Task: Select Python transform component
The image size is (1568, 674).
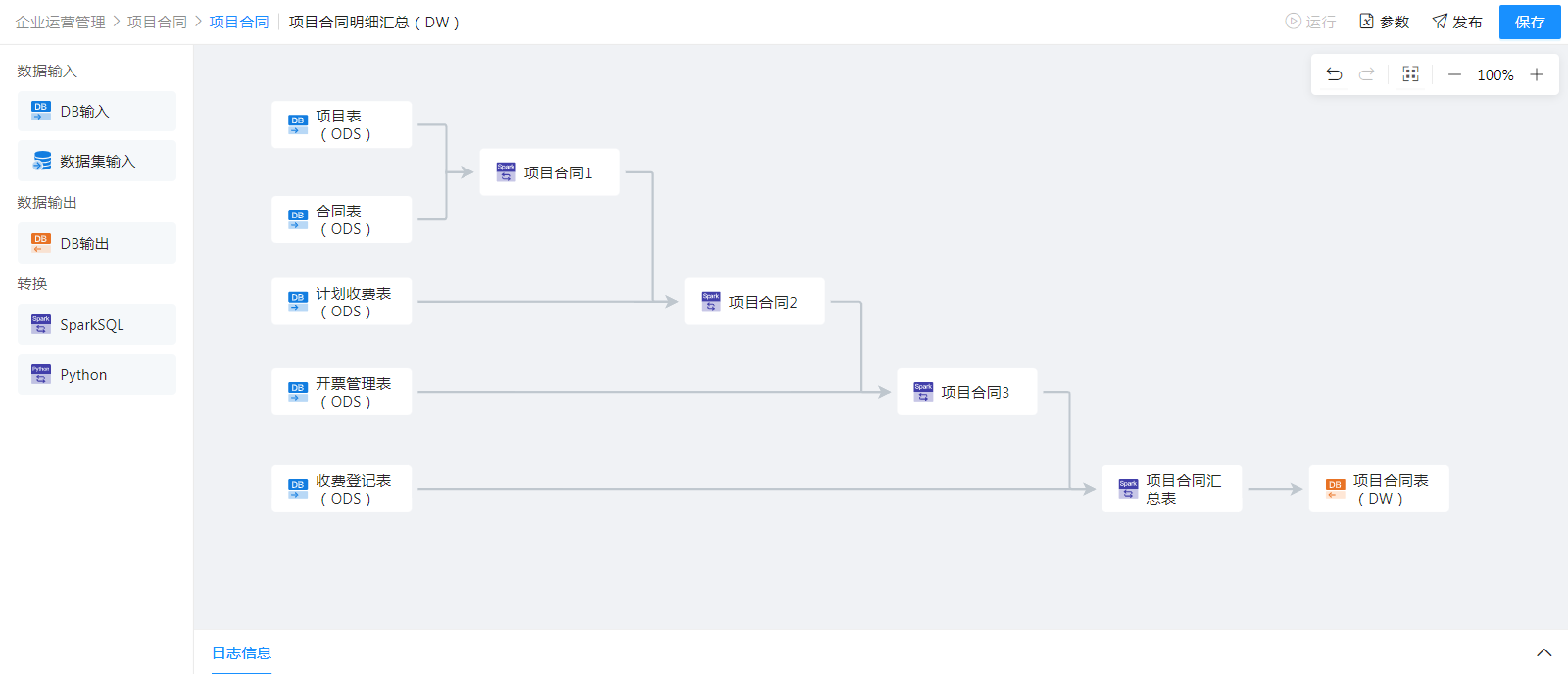Action: pos(96,374)
